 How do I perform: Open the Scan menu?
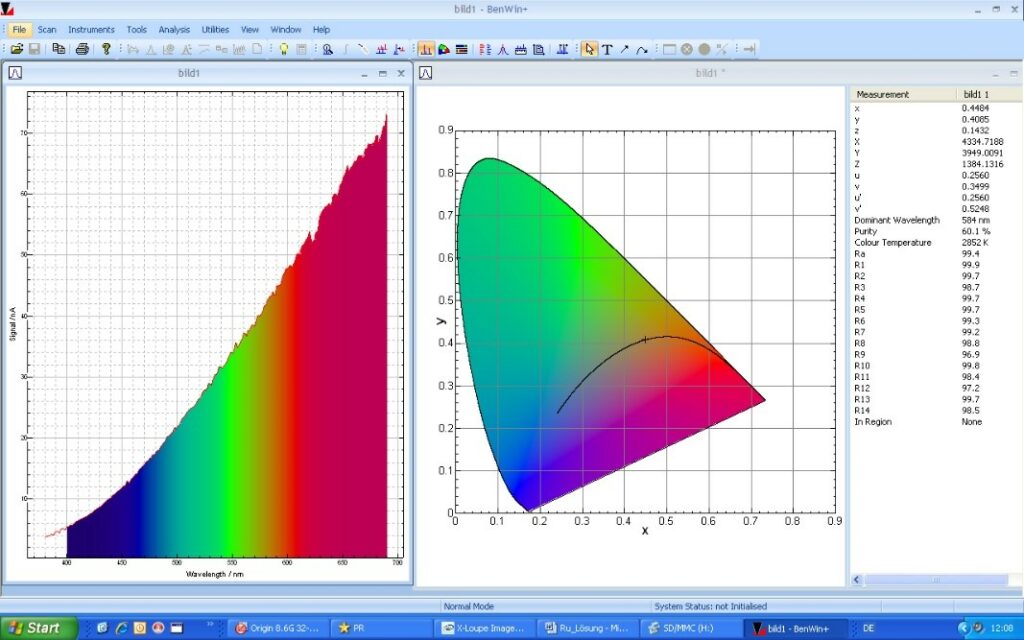(x=47, y=29)
